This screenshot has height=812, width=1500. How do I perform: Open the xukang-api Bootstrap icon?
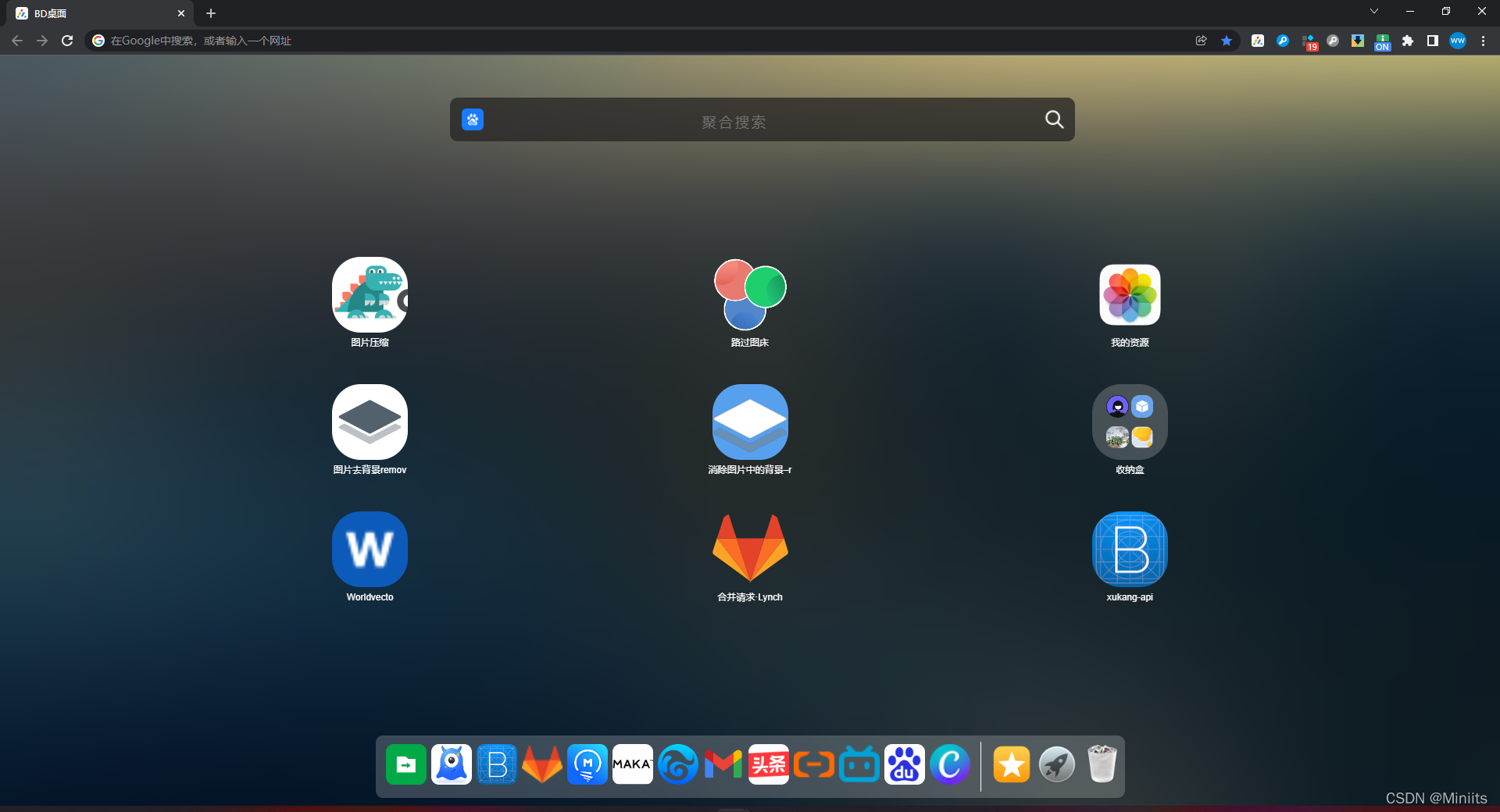point(1130,549)
